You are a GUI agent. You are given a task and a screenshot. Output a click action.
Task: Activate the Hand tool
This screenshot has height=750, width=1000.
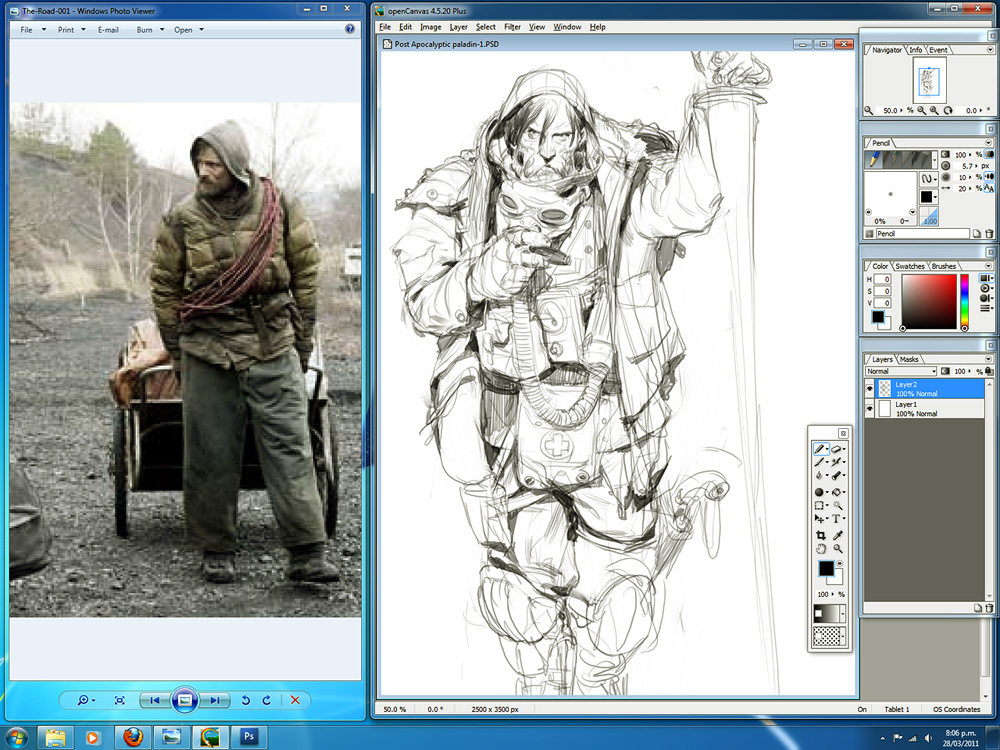(820, 549)
